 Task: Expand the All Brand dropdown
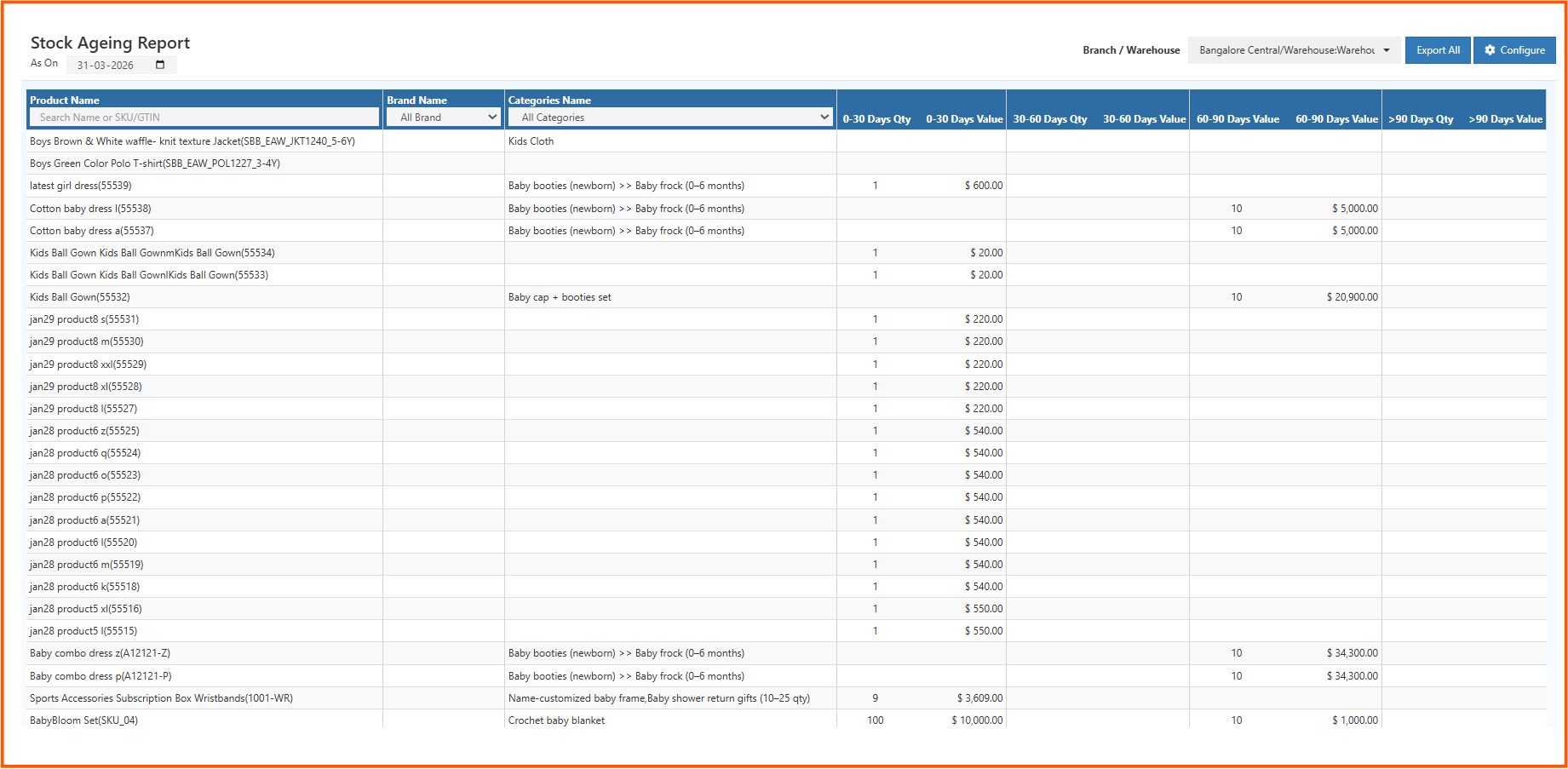coord(443,116)
